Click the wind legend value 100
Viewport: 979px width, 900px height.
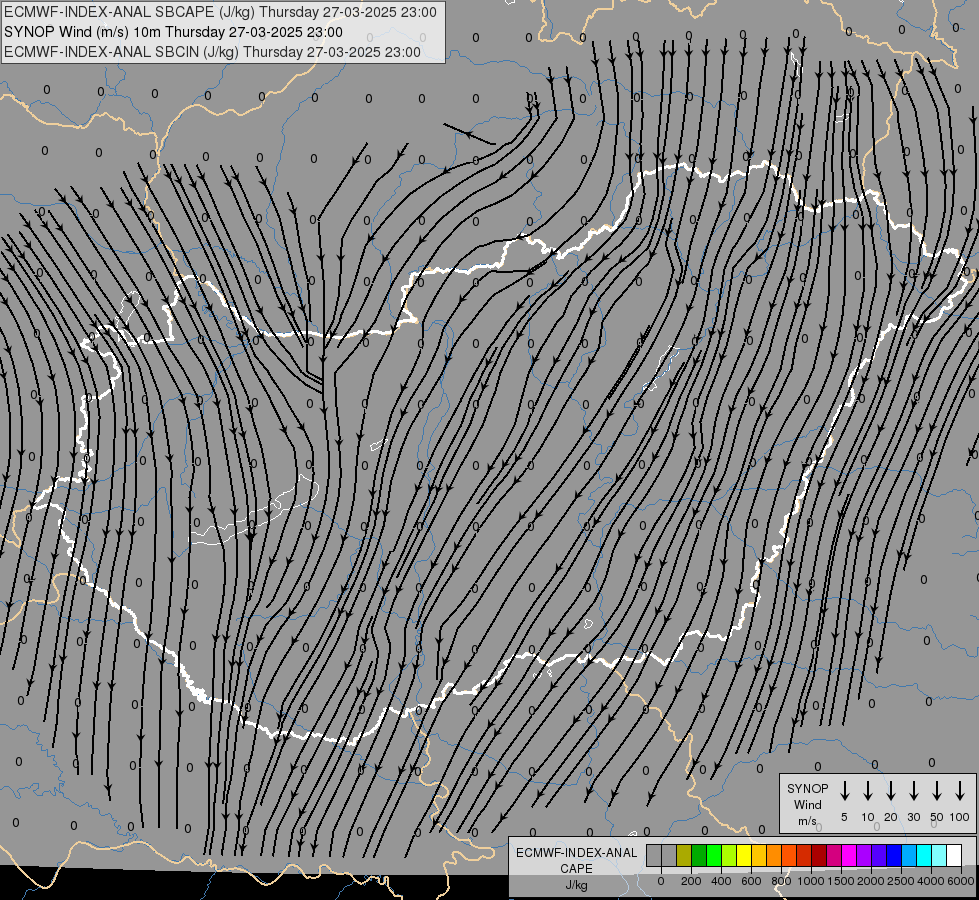coord(960,817)
